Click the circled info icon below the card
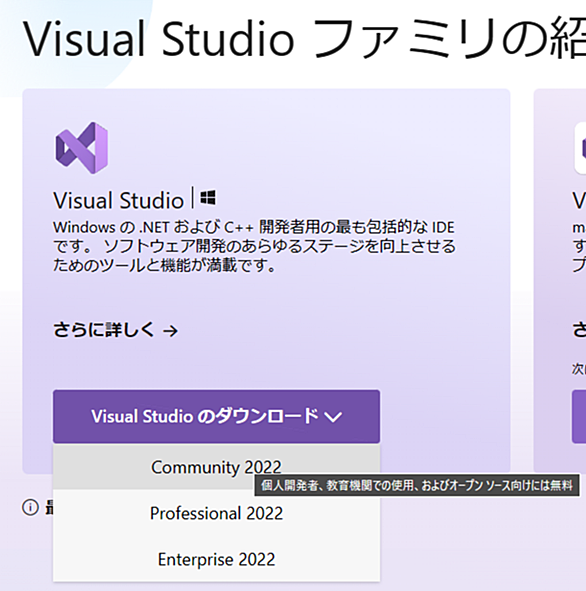 [x=30, y=507]
